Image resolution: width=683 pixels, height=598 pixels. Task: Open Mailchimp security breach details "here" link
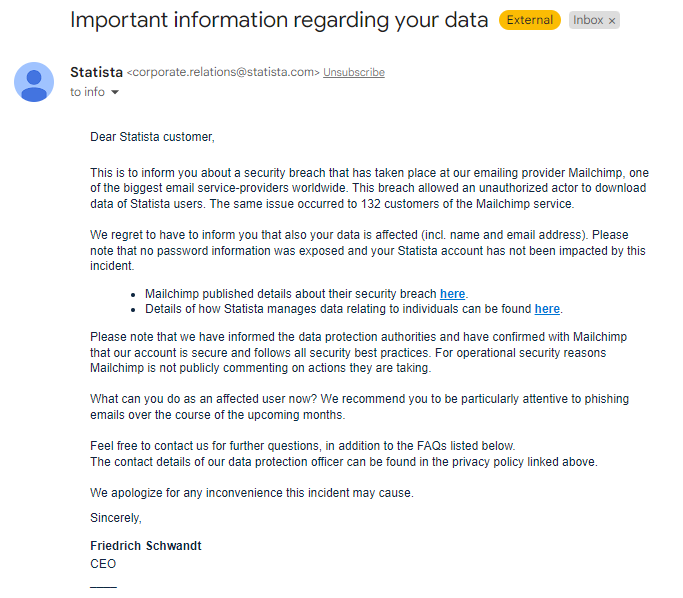coord(452,294)
